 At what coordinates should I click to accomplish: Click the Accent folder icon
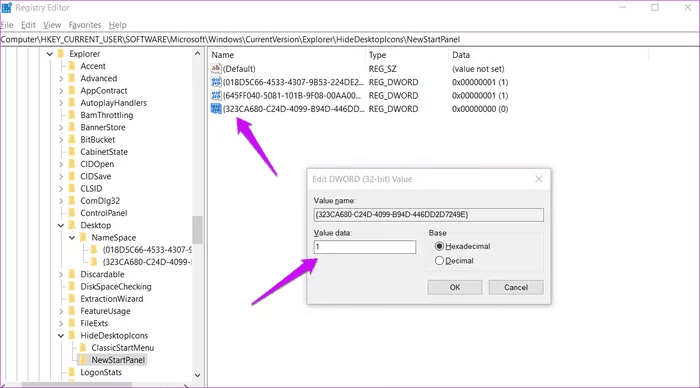coord(72,66)
